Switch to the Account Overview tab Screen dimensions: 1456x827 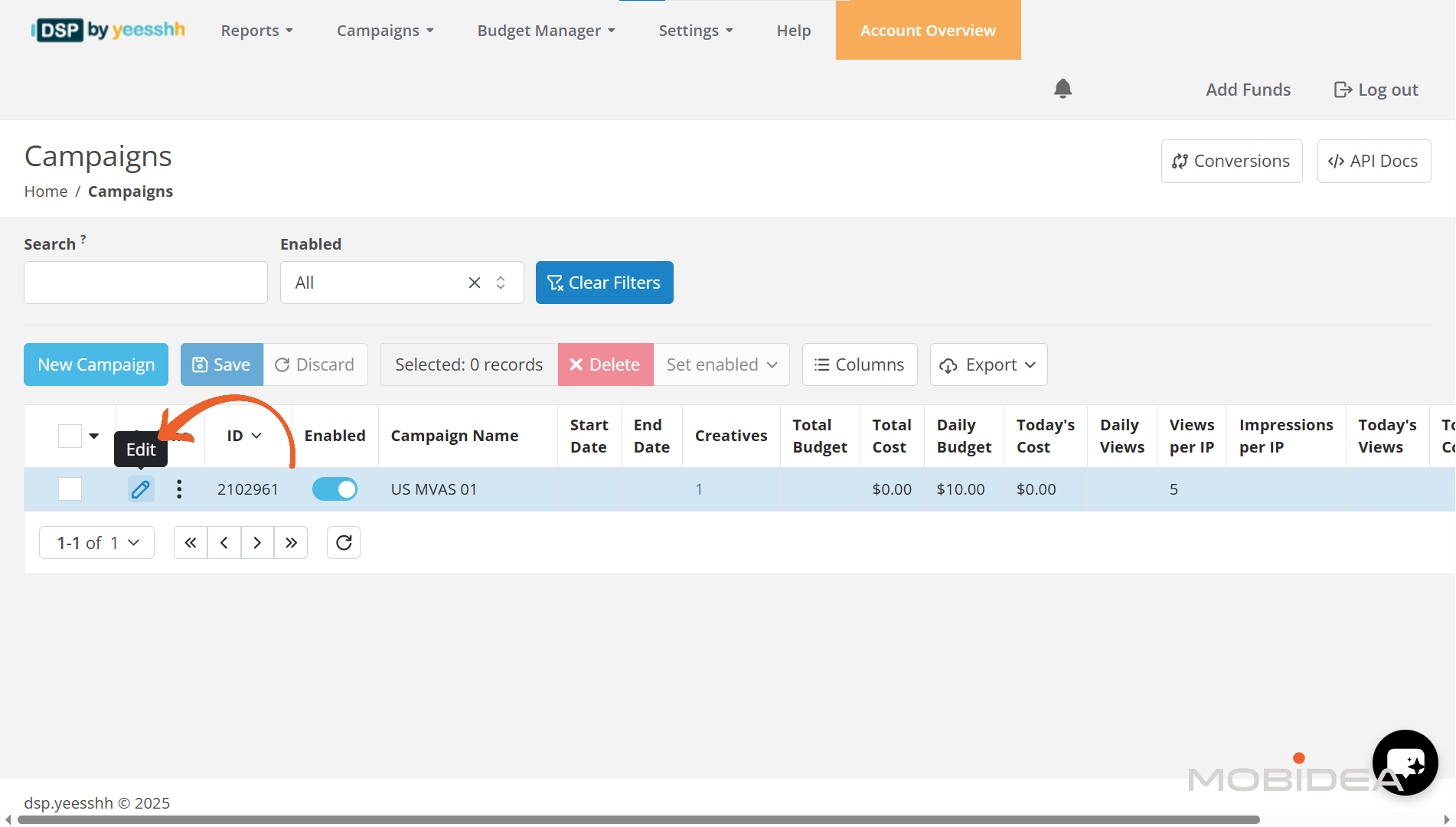[928, 31]
